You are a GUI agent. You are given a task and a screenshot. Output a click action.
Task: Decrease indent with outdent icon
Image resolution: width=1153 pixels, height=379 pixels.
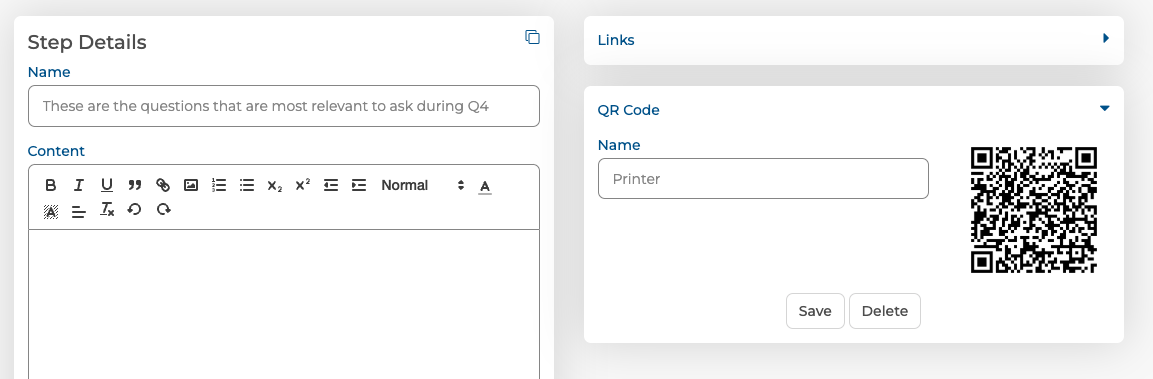pos(331,185)
